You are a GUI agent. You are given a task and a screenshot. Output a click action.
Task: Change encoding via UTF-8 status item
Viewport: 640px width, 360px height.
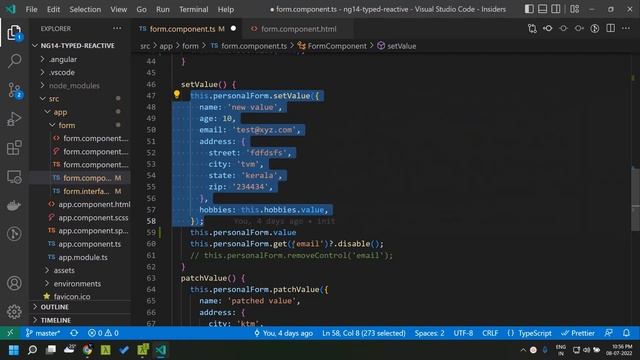point(463,333)
